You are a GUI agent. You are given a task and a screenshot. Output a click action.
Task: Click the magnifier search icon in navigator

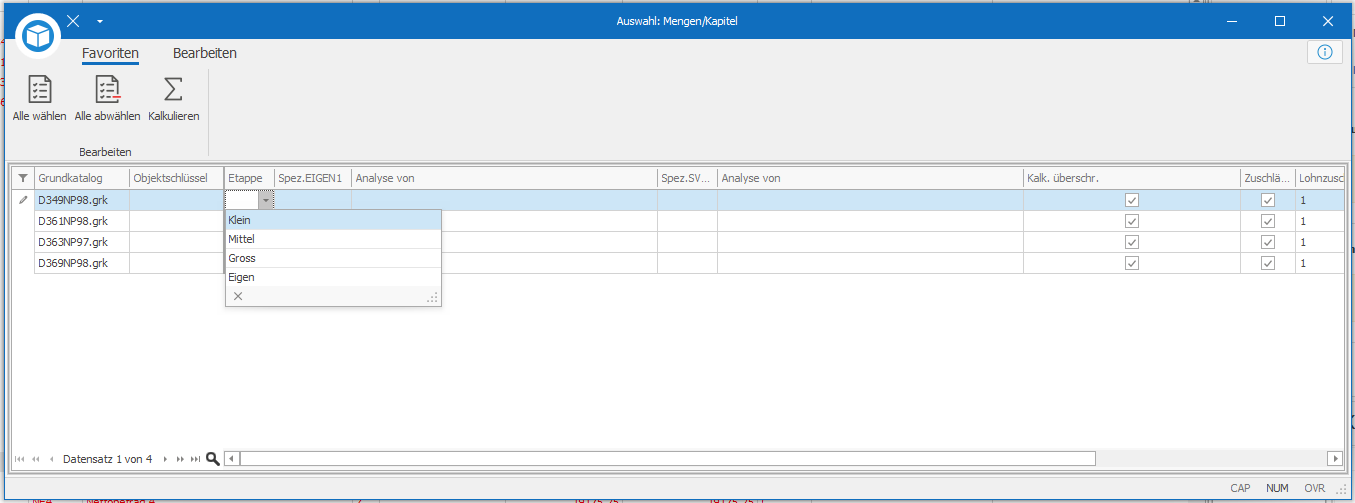[212, 459]
